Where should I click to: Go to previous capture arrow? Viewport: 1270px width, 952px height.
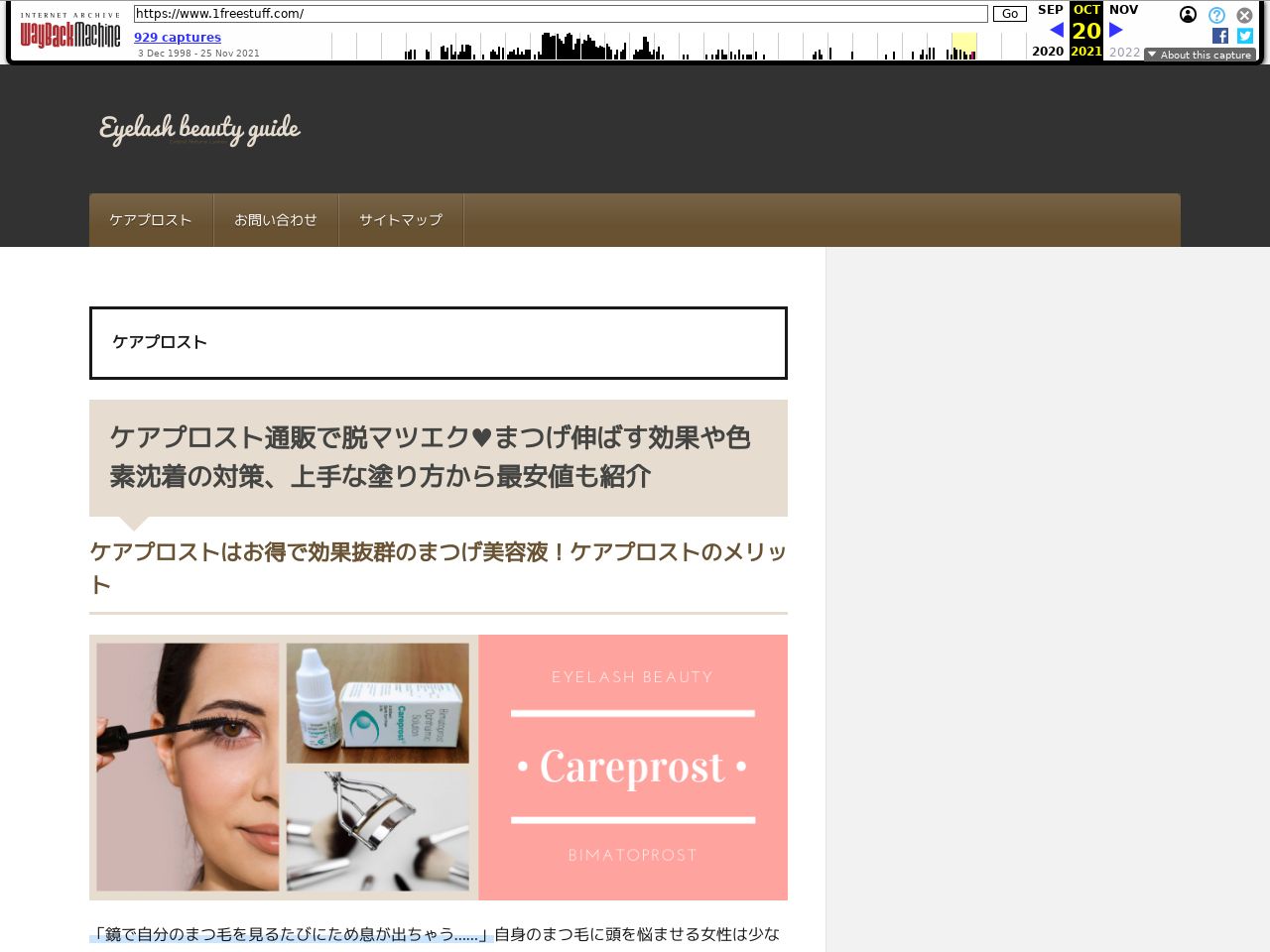click(x=1056, y=30)
